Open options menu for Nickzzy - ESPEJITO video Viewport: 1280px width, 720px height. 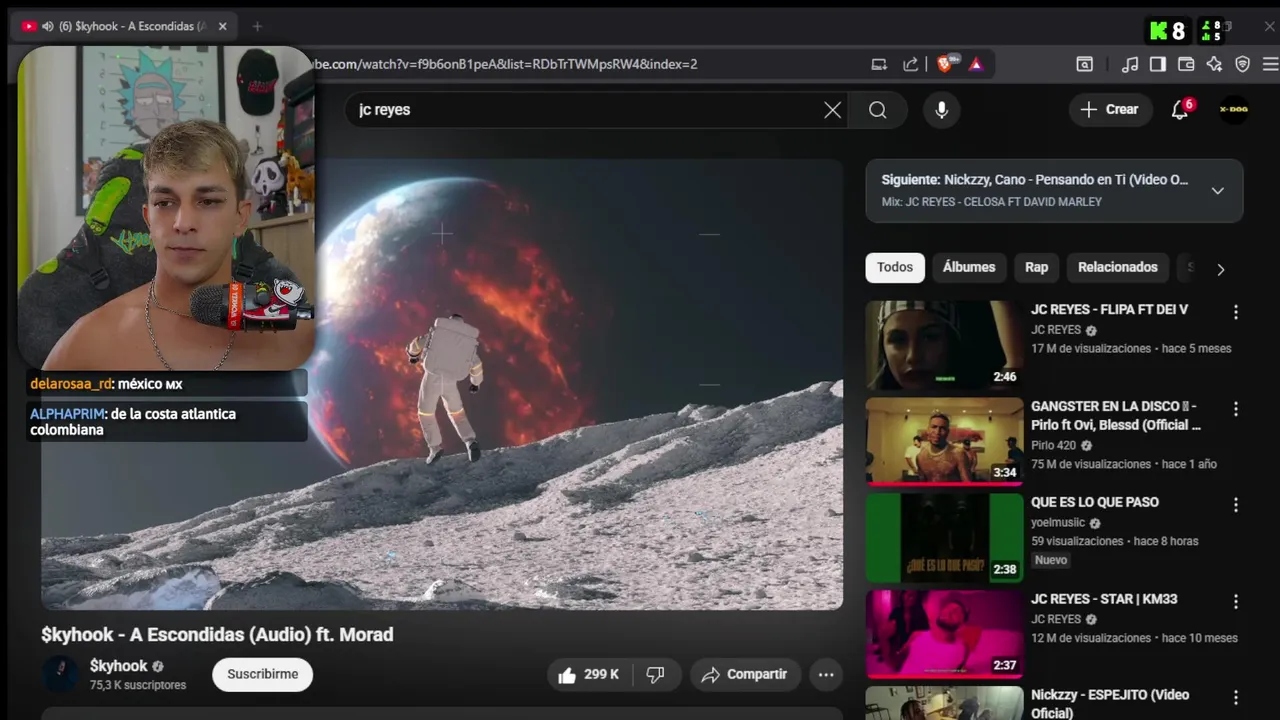point(1236,698)
